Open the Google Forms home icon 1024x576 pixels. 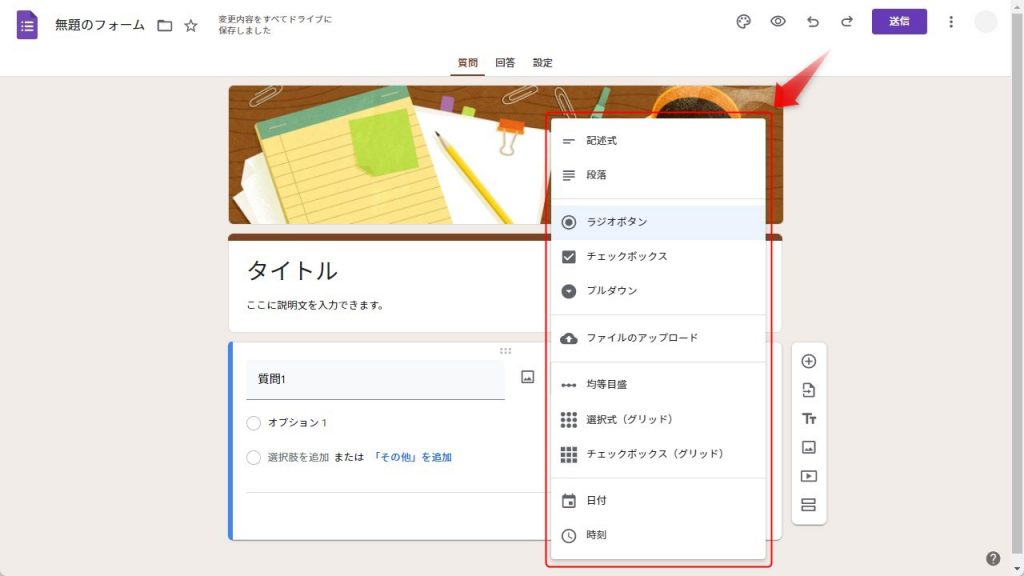tap(27, 25)
